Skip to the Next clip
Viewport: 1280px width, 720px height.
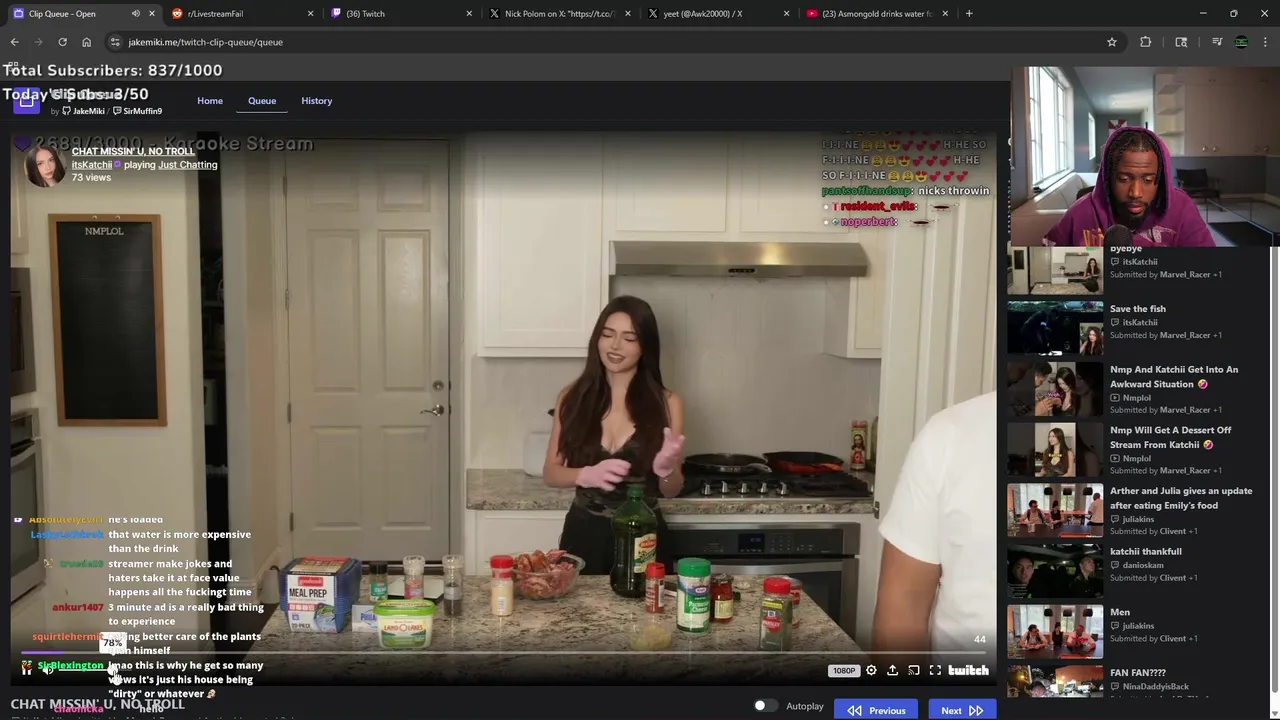tap(962, 710)
